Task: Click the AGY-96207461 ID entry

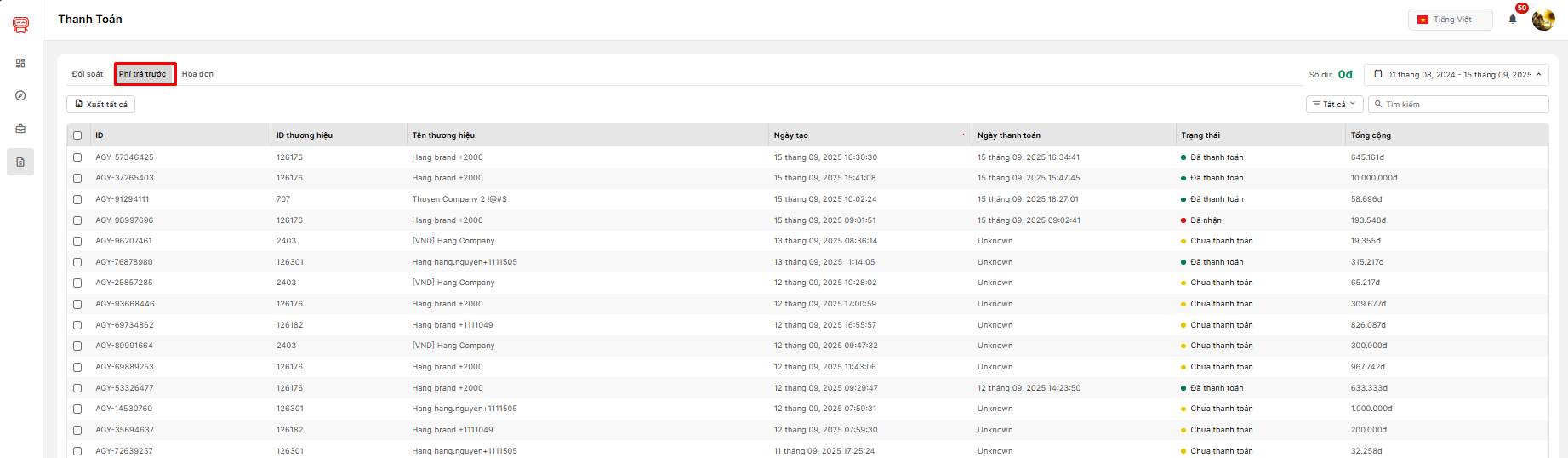Action: (124, 241)
